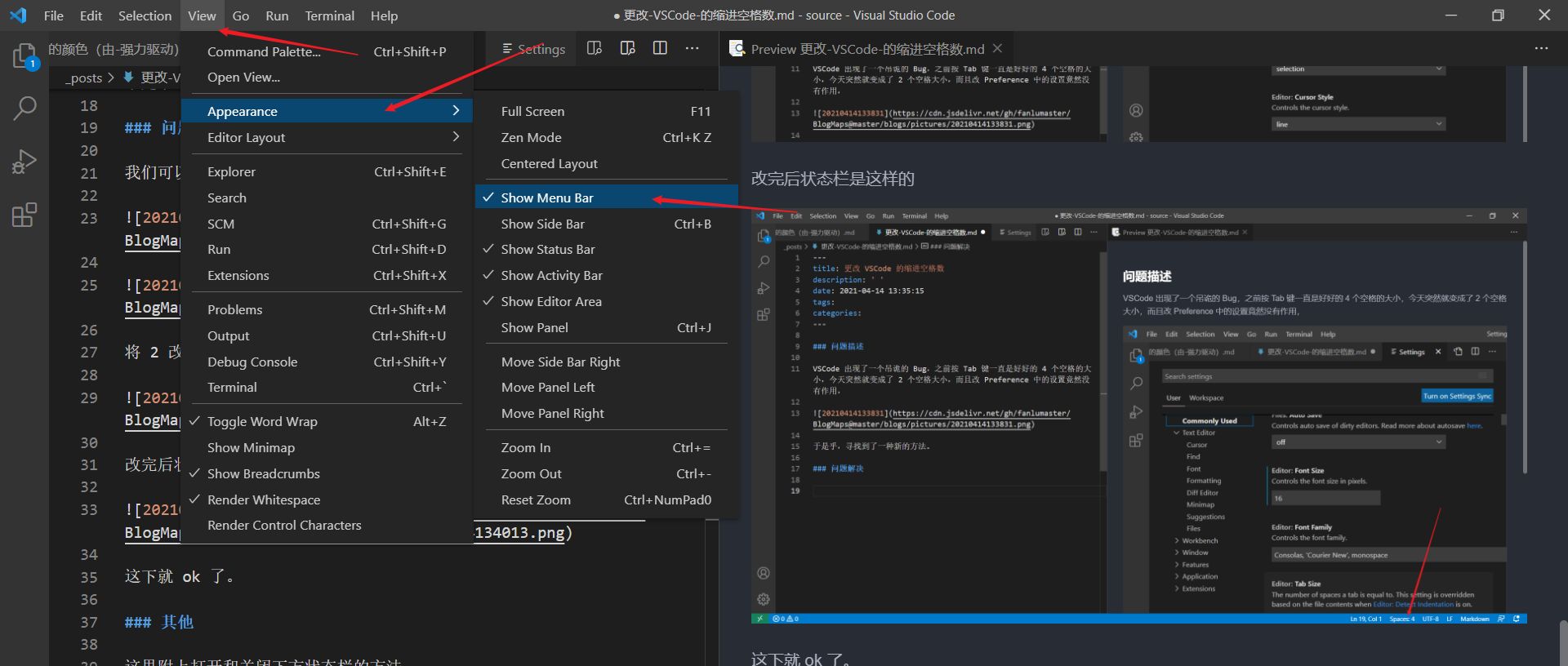
Task: Enable Show Panel in the Appearance submenu
Action: (x=606, y=328)
